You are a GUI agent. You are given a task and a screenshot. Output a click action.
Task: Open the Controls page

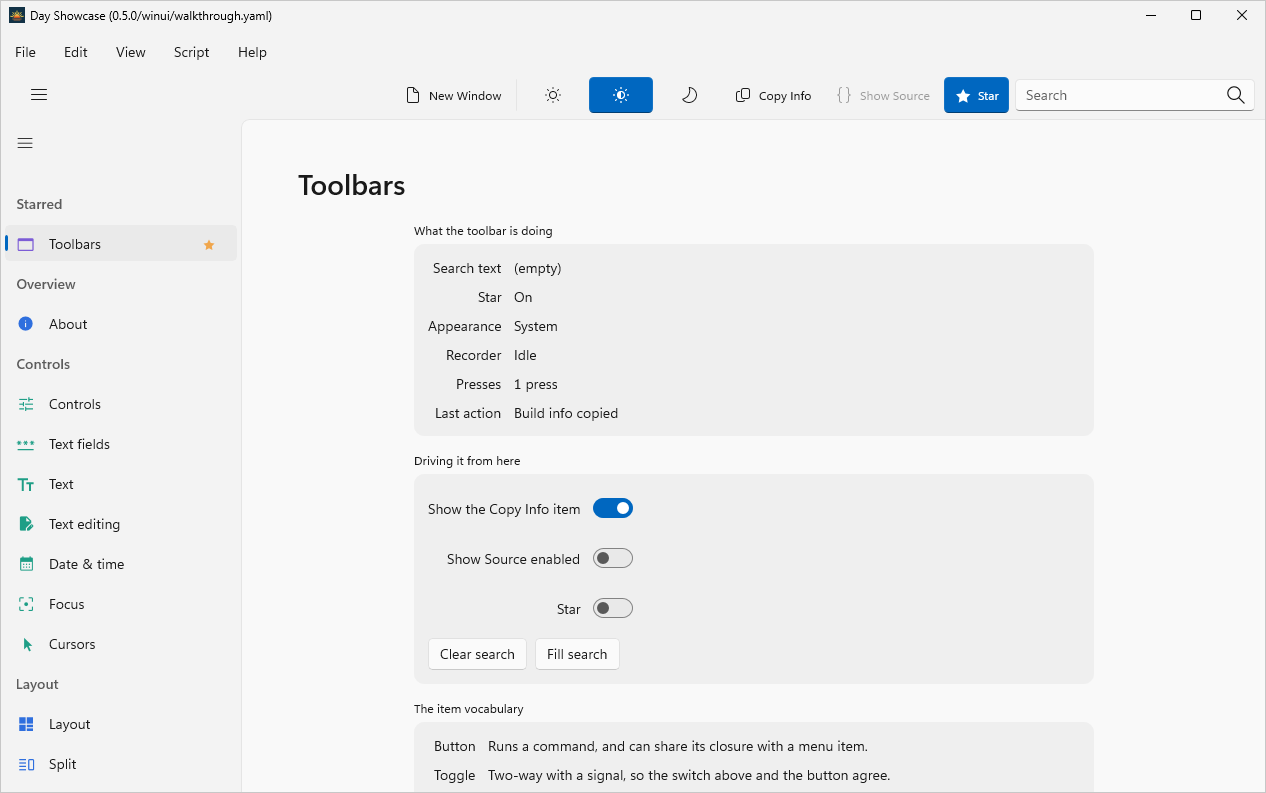click(x=121, y=404)
